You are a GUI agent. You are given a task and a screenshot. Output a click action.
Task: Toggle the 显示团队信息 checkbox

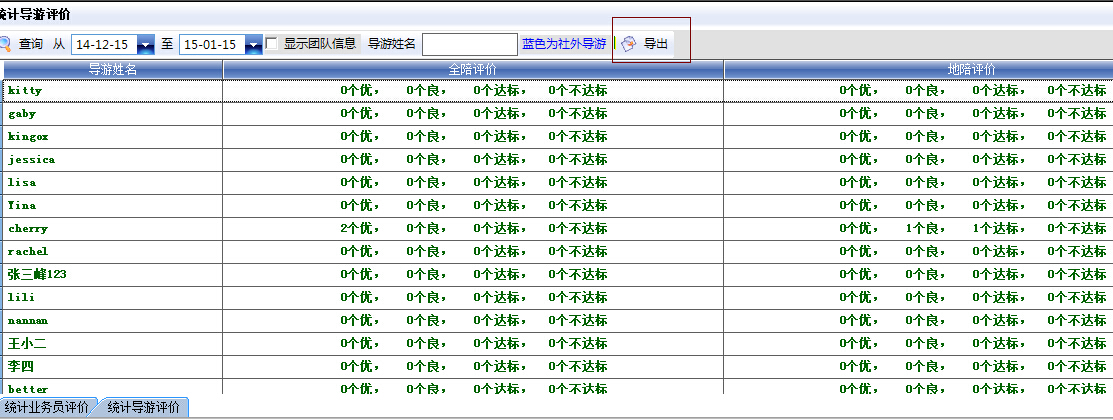click(272, 44)
